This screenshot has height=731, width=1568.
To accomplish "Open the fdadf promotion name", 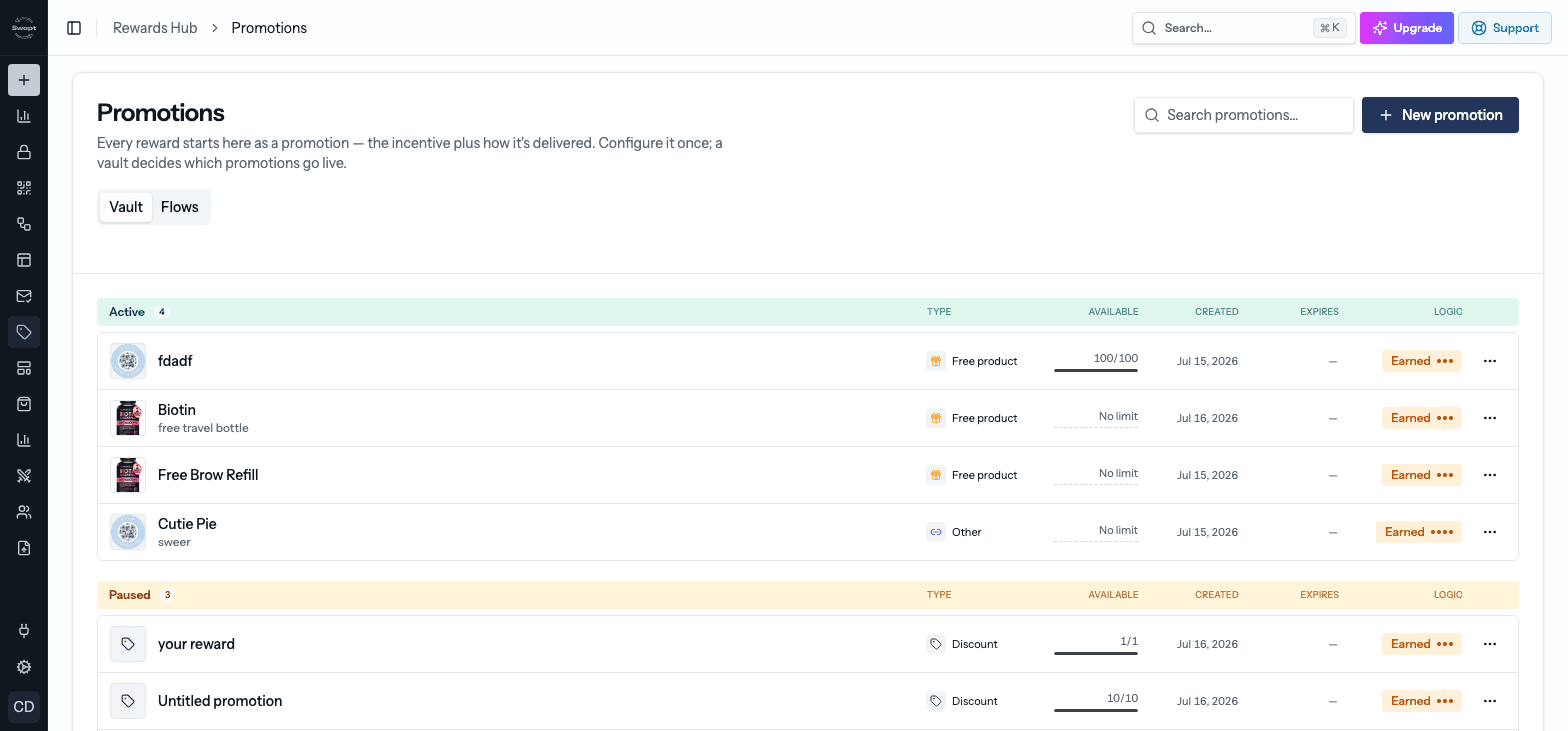I will click(x=175, y=361).
